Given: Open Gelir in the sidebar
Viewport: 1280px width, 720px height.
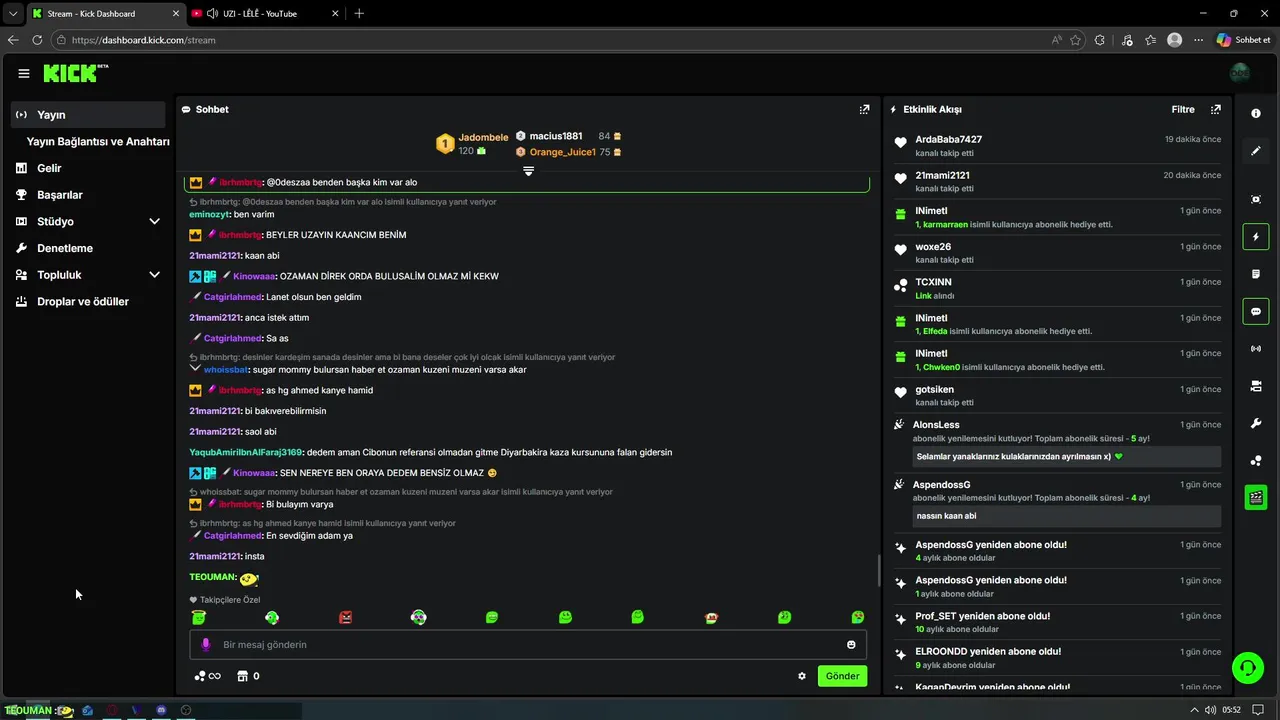Looking at the screenshot, I should (88, 168).
